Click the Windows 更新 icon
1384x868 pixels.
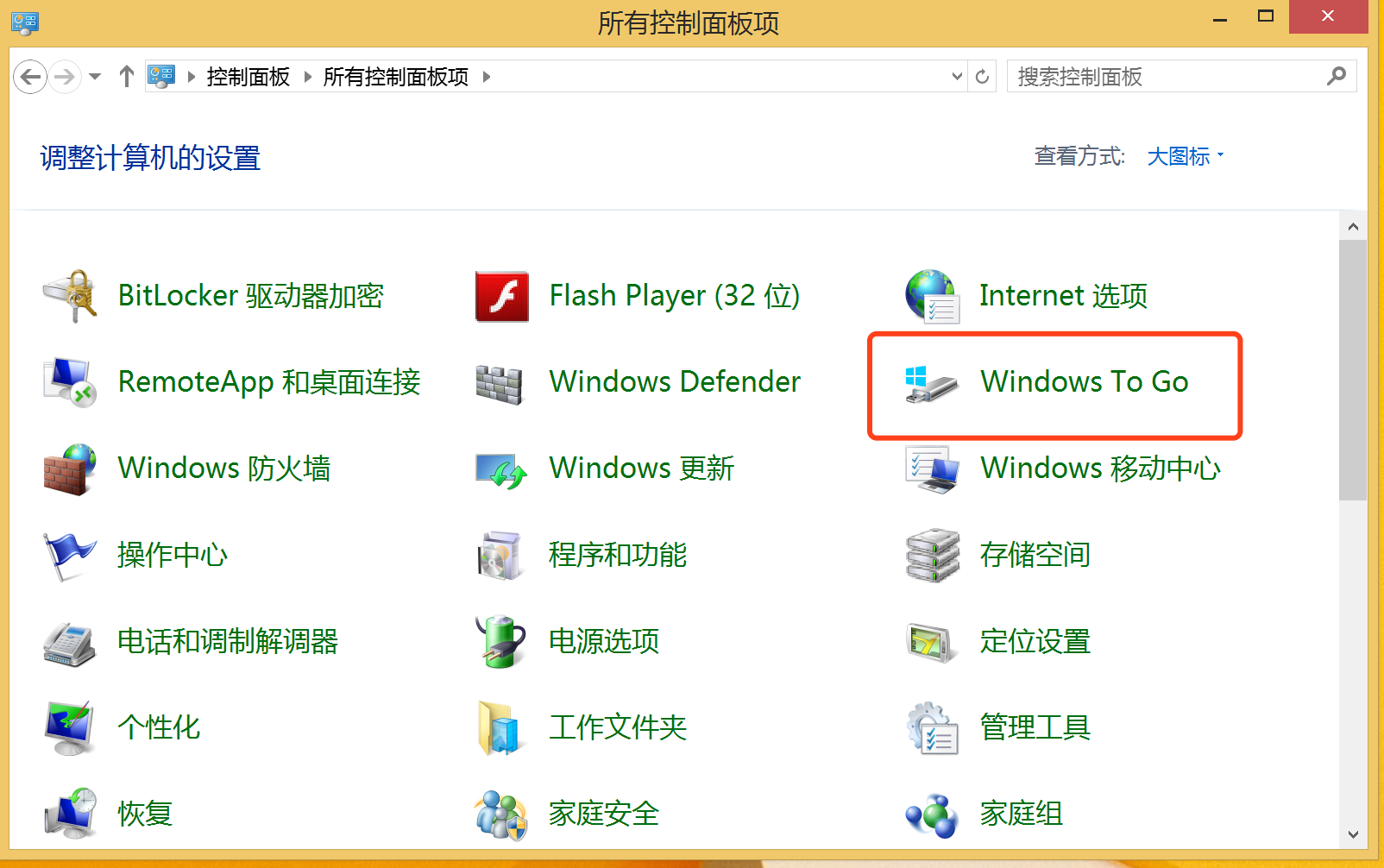[501, 471]
